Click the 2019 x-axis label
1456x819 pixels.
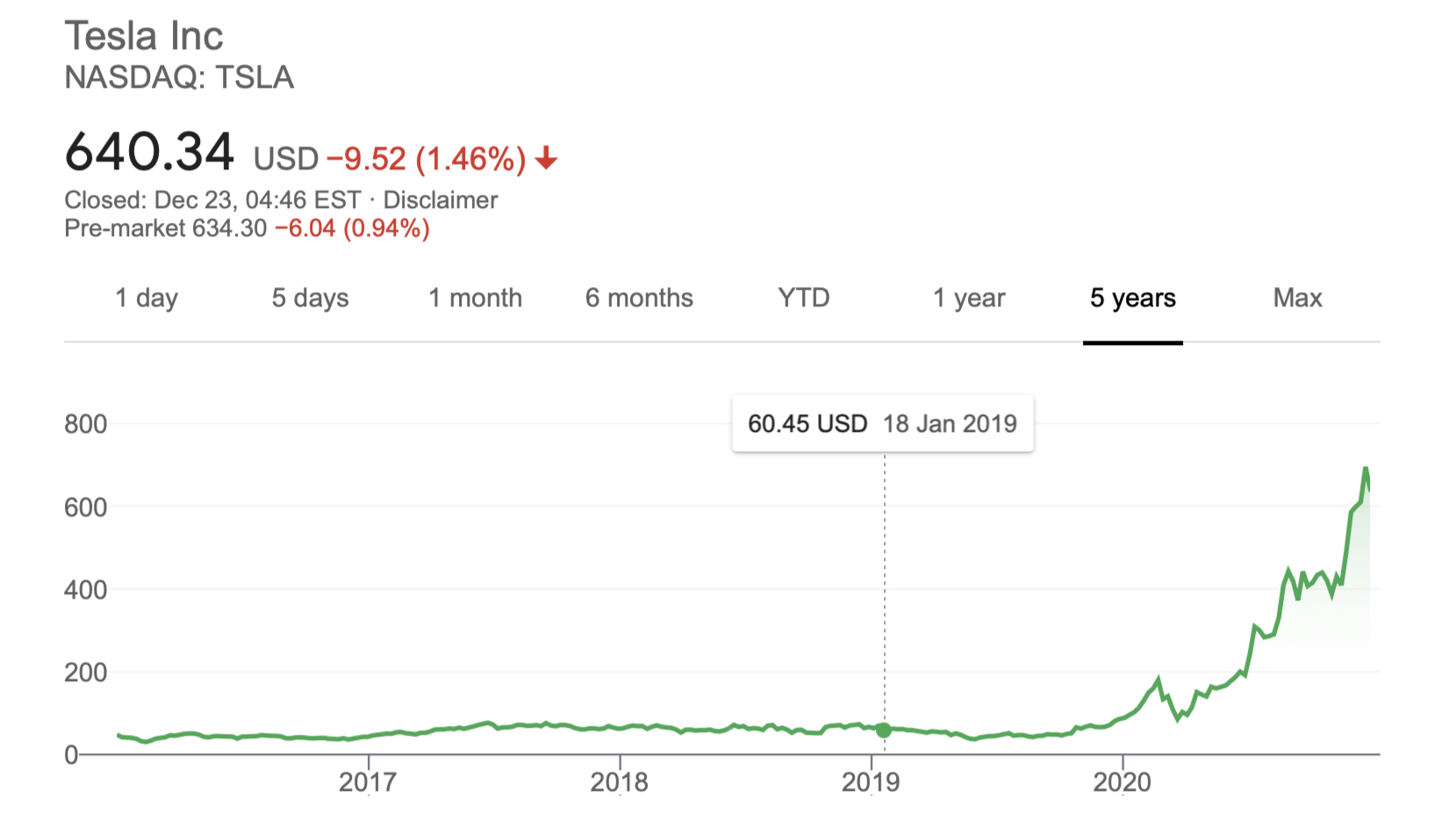click(871, 782)
